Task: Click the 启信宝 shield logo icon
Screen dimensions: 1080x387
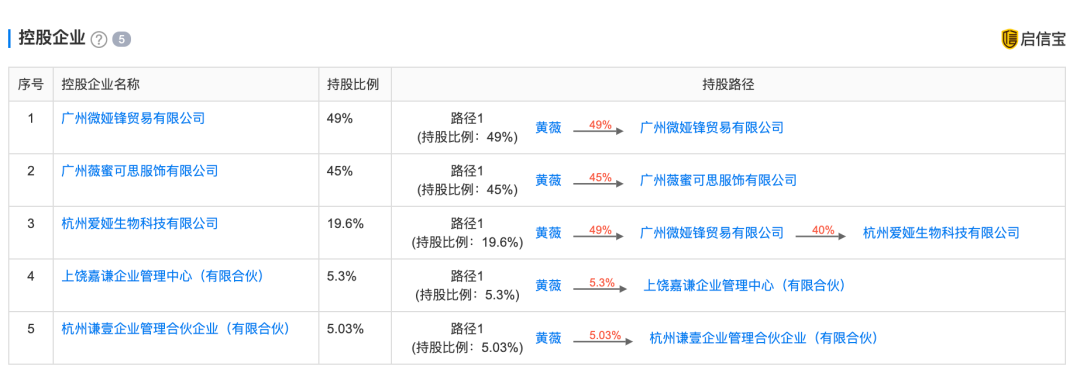Action: (1010, 39)
